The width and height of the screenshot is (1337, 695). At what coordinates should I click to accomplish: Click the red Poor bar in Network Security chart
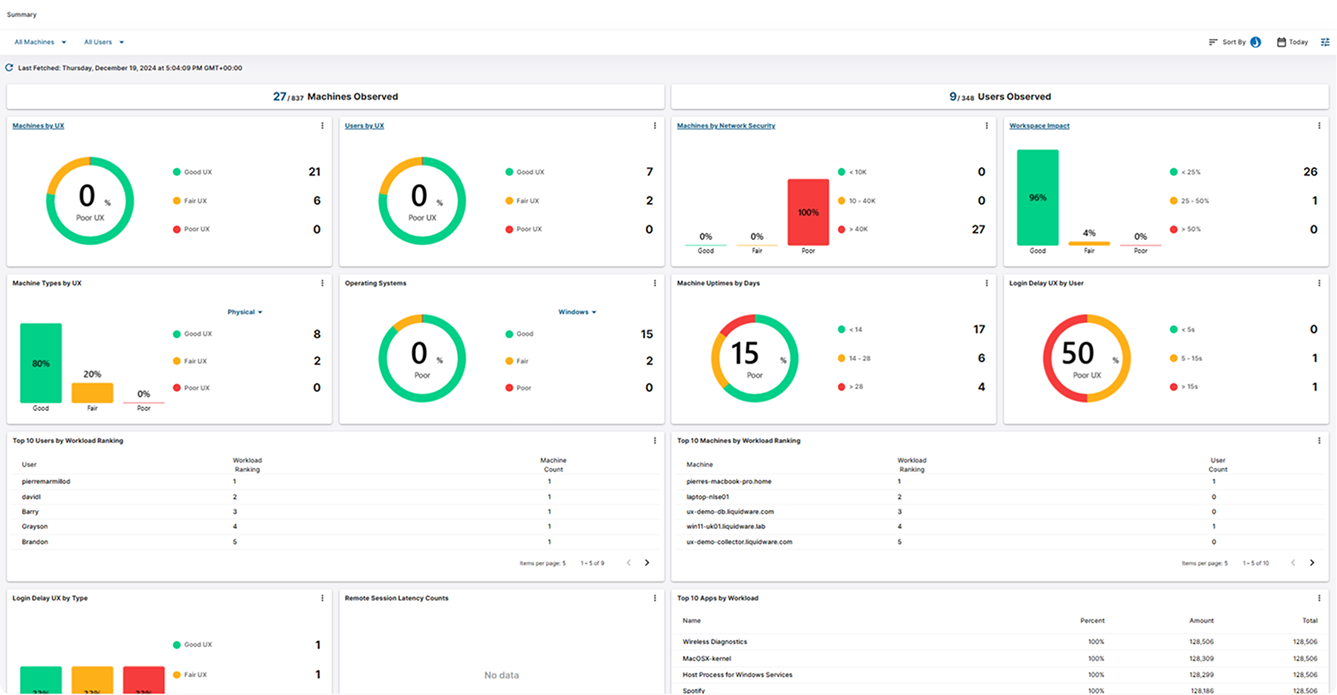[x=808, y=212]
